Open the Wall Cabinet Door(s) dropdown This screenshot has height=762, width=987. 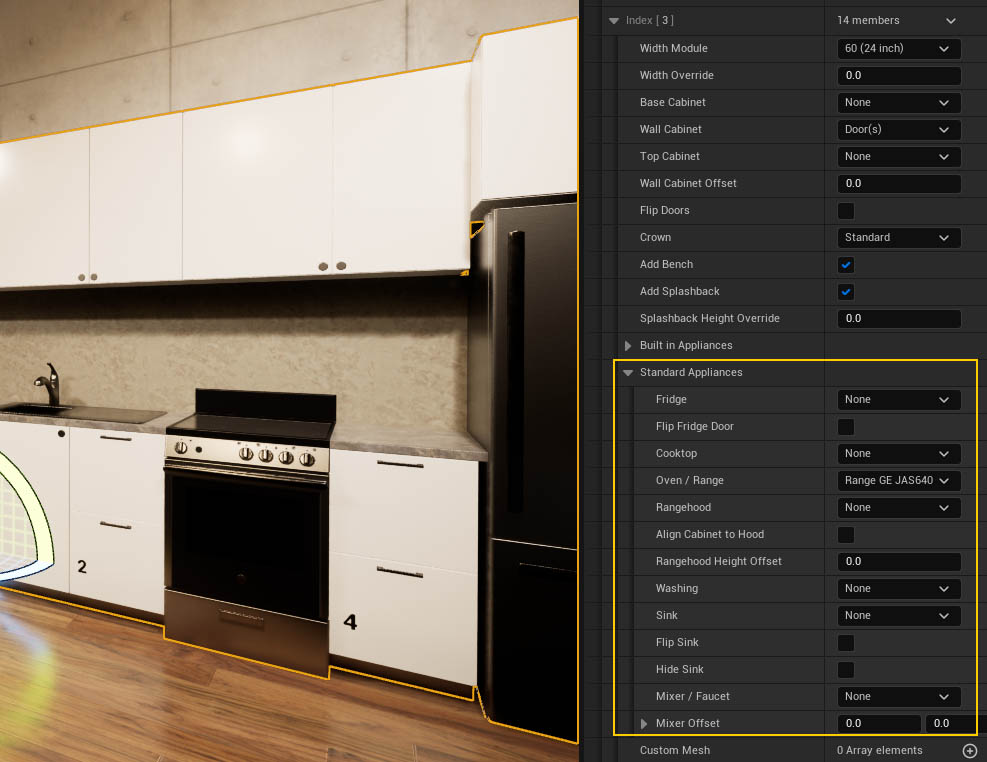pyautogui.click(x=898, y=130)
